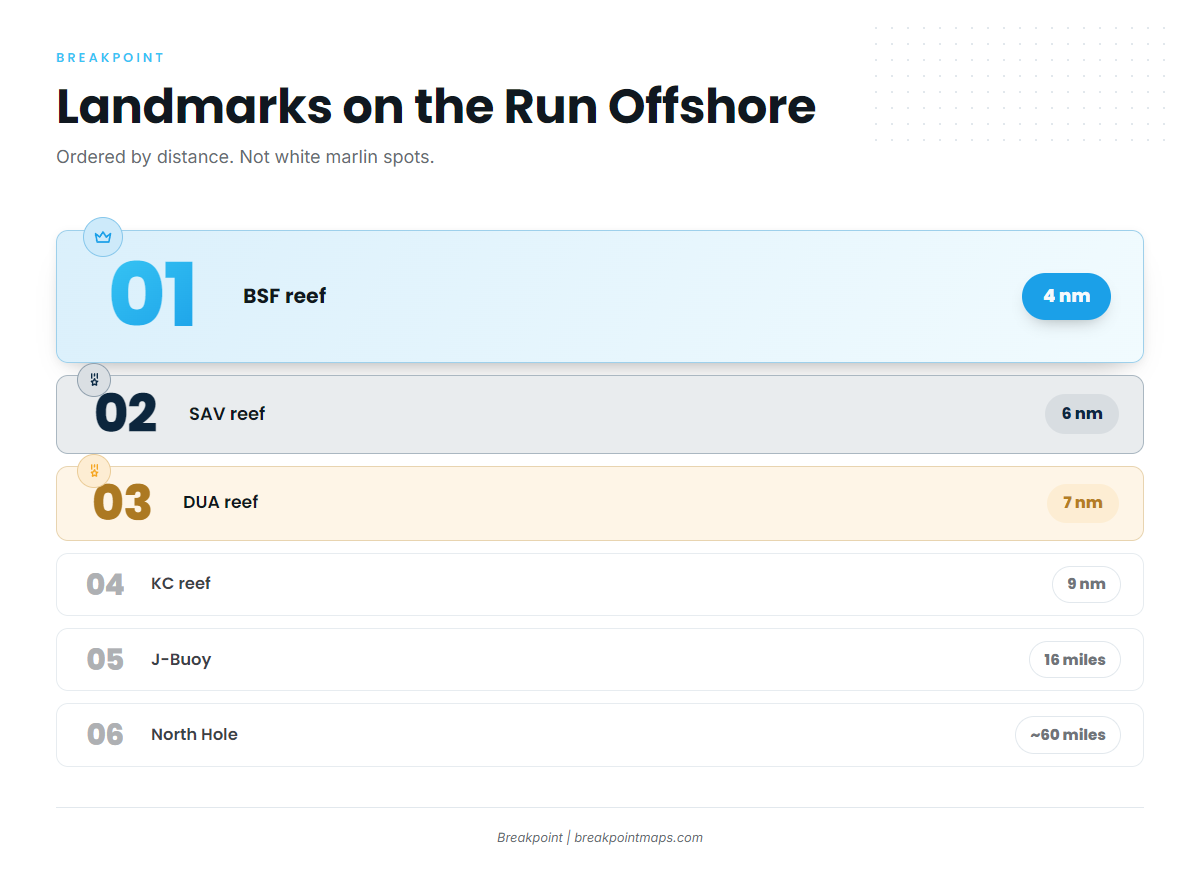Click the medal icon on the SAV reef card
The image size is (1200, 871).
pos(94,380)
